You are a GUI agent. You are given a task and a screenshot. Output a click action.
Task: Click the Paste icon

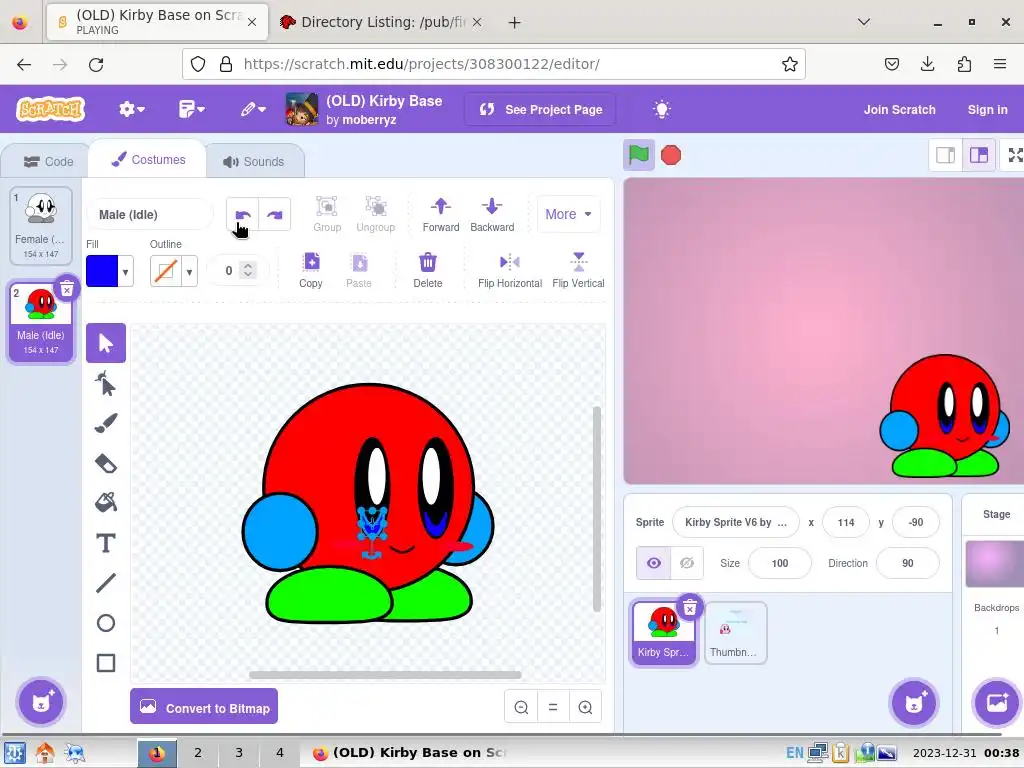[x=359, y=270]
